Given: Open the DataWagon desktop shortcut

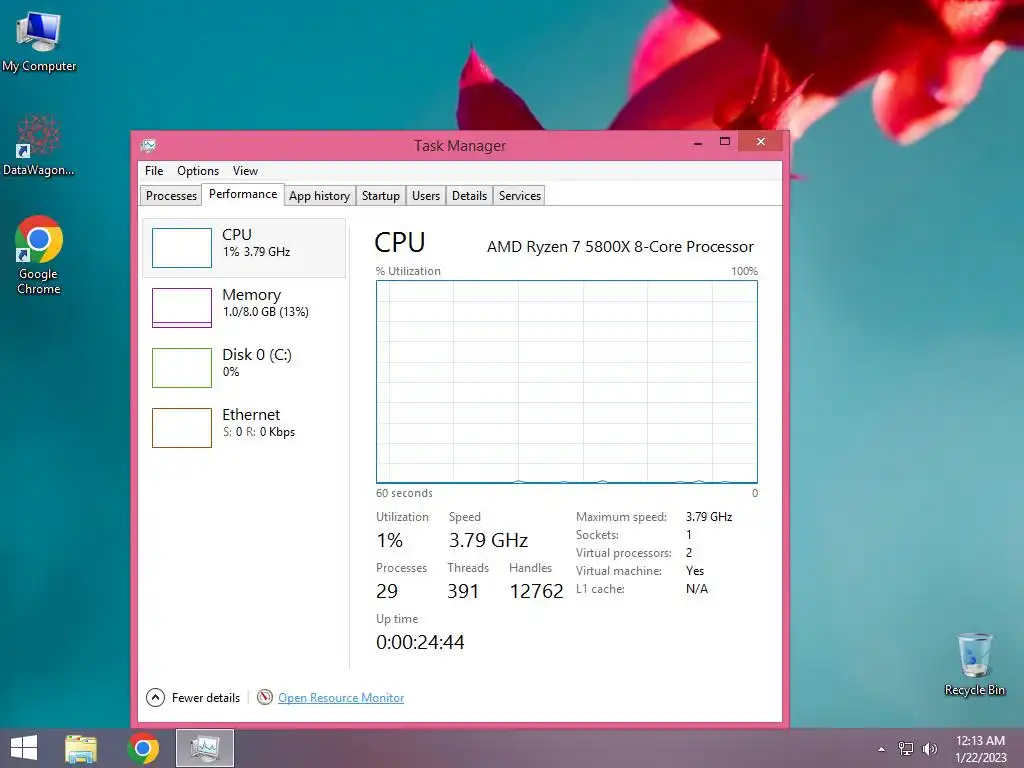Looking at the screenshot, I should [x=39, y=146].
